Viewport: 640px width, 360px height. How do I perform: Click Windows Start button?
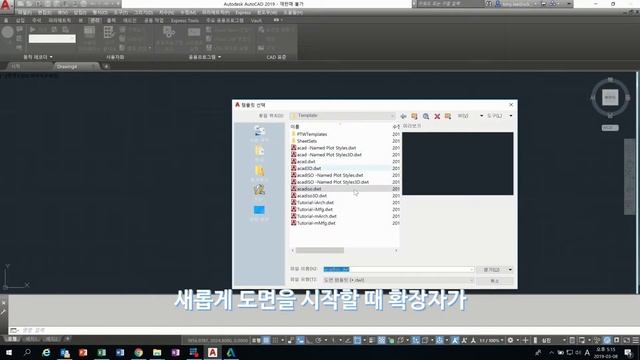tap(9, 353)
